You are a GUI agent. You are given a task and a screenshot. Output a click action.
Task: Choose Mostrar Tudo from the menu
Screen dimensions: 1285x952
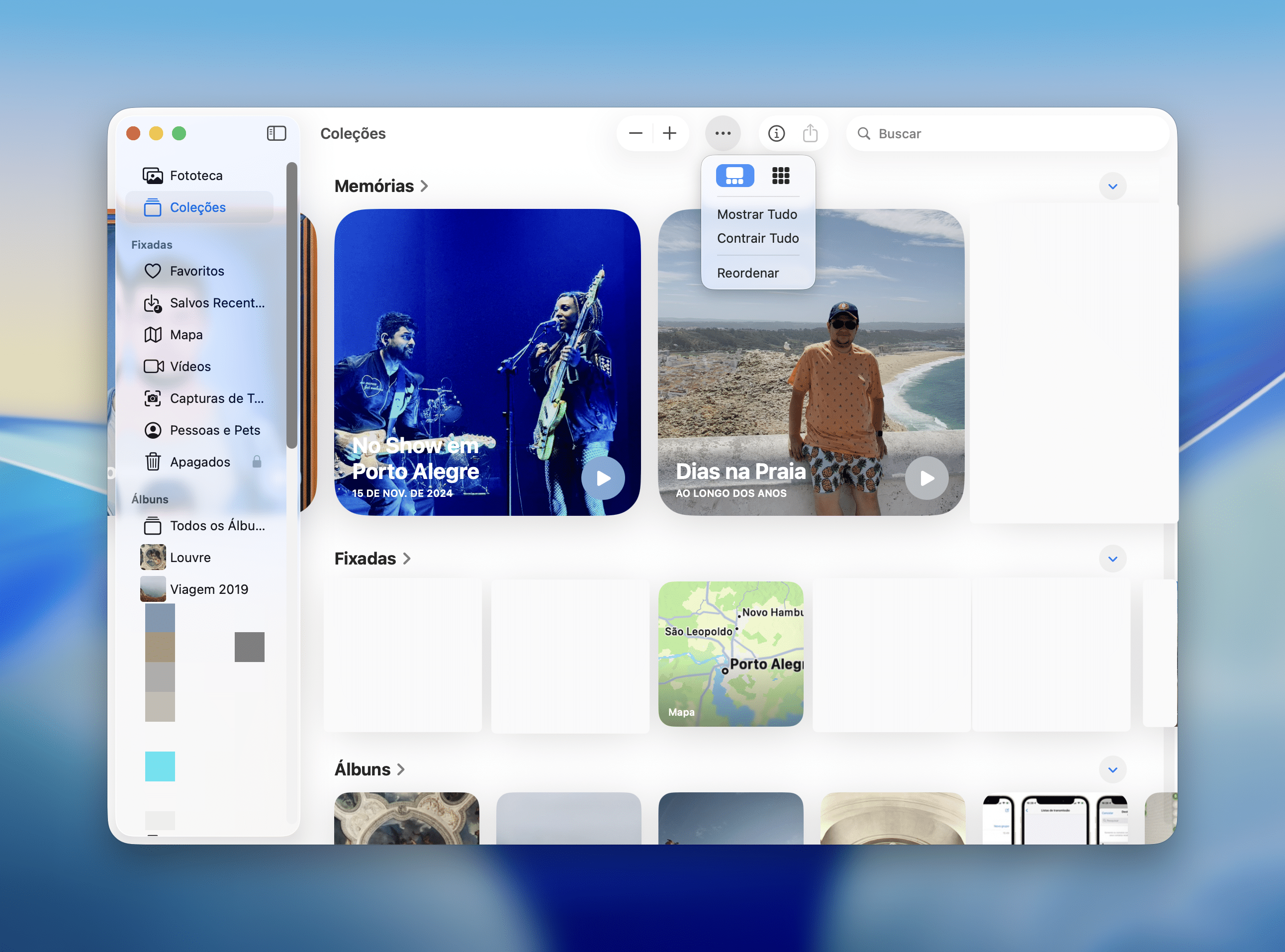coord(756,214)
